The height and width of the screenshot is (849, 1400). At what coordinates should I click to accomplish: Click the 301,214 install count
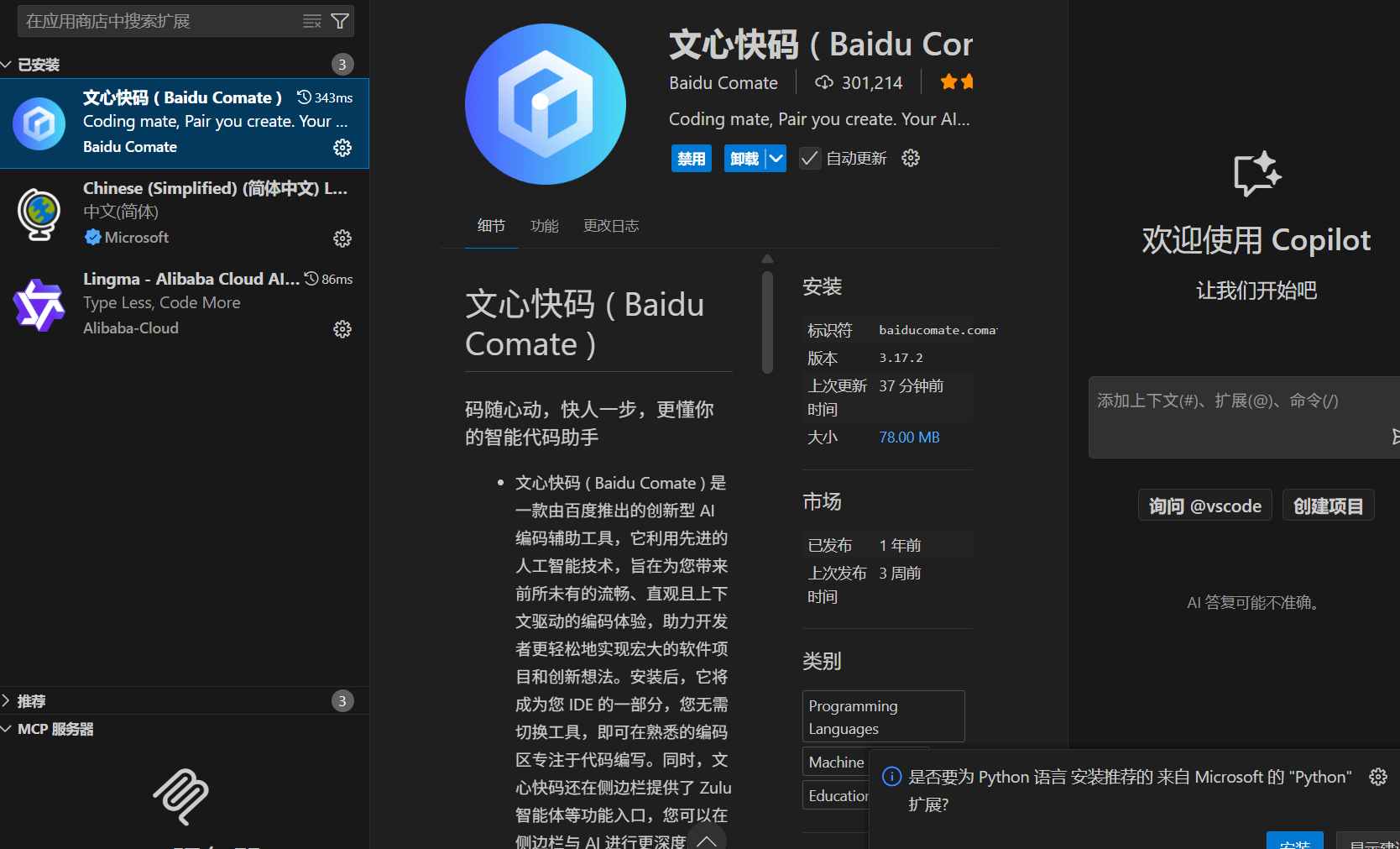(x=872, y=82)
